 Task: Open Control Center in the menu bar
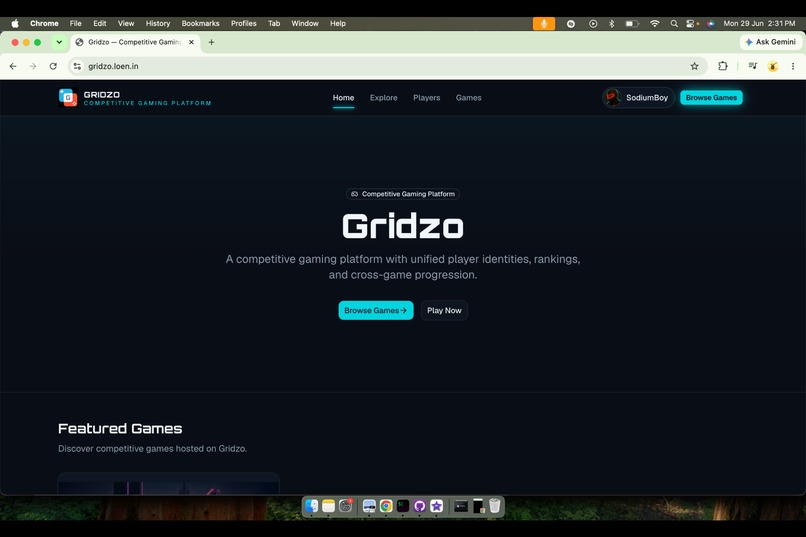pyautogui.click(x=690, y=24)
